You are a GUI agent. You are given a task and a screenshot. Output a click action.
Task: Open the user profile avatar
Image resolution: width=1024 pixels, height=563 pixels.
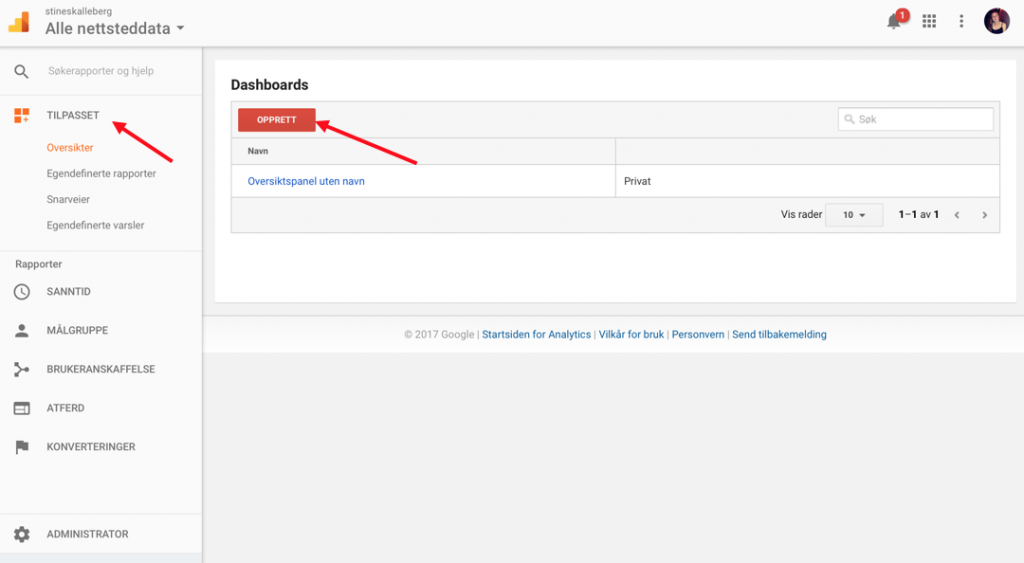pos(997,22)
